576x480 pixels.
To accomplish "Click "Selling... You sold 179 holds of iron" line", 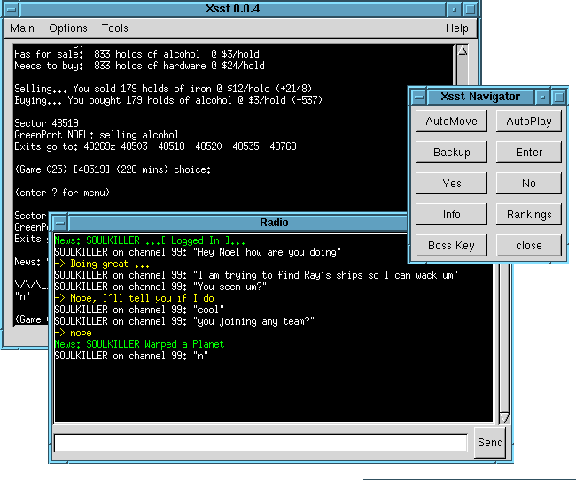I will [x=163, y=89].
